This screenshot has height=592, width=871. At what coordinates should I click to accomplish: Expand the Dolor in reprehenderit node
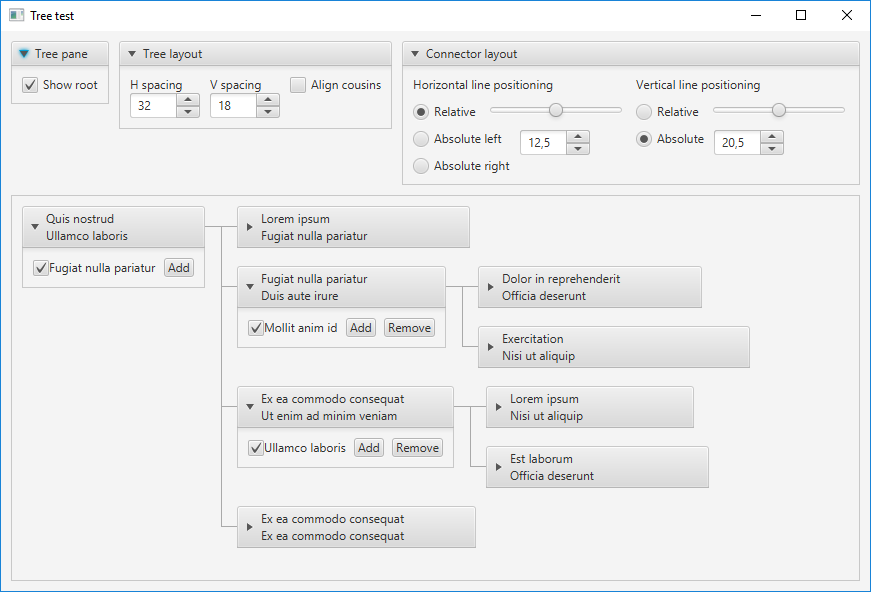[490, 287]
